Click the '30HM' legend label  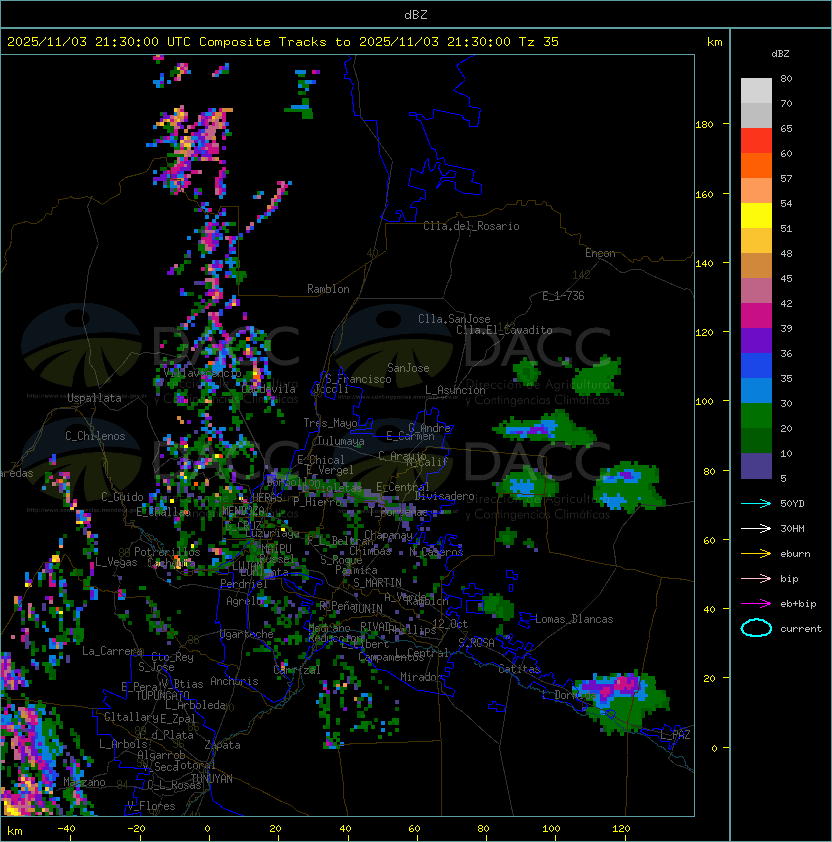(x=792, y=529)
